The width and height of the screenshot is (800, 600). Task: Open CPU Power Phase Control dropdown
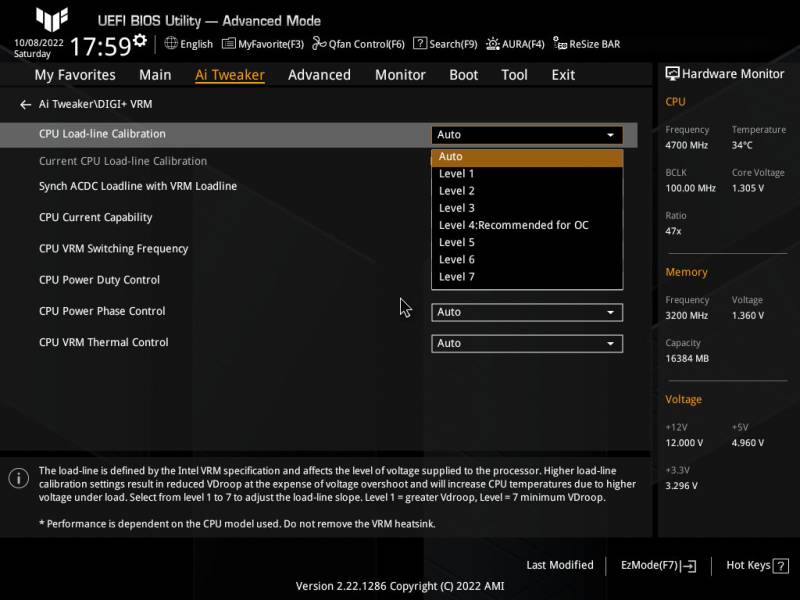click(x=527, y=312)
